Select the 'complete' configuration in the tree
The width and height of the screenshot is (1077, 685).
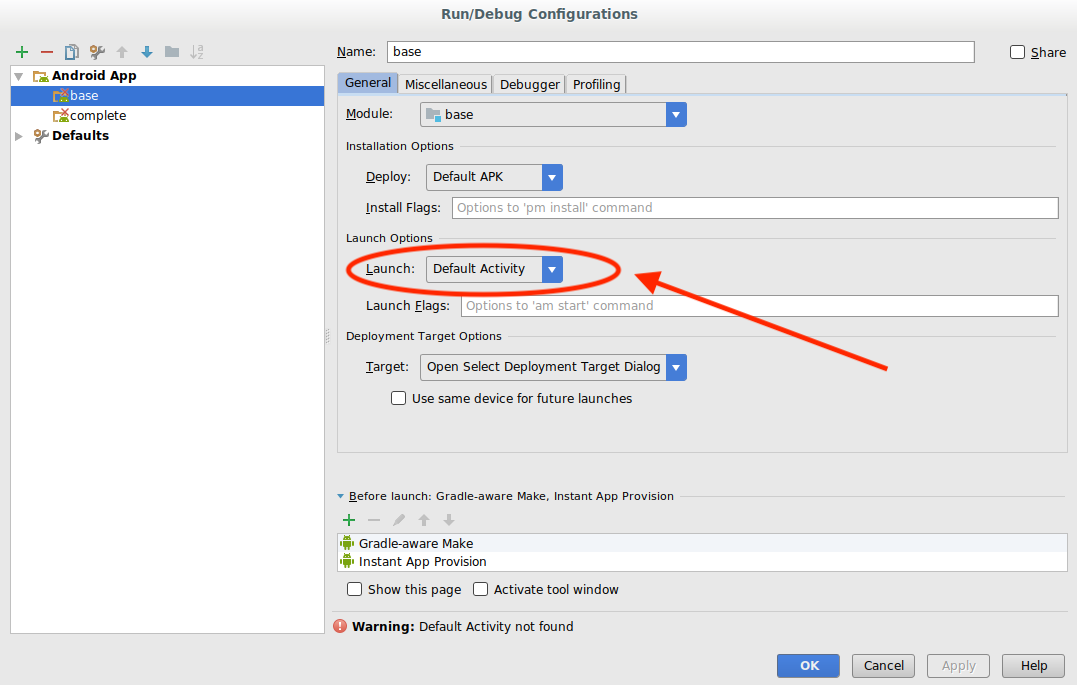97,116
